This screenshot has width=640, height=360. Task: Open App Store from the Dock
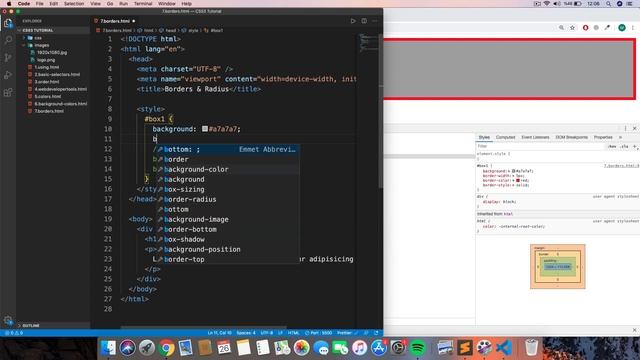pos(378,348)
